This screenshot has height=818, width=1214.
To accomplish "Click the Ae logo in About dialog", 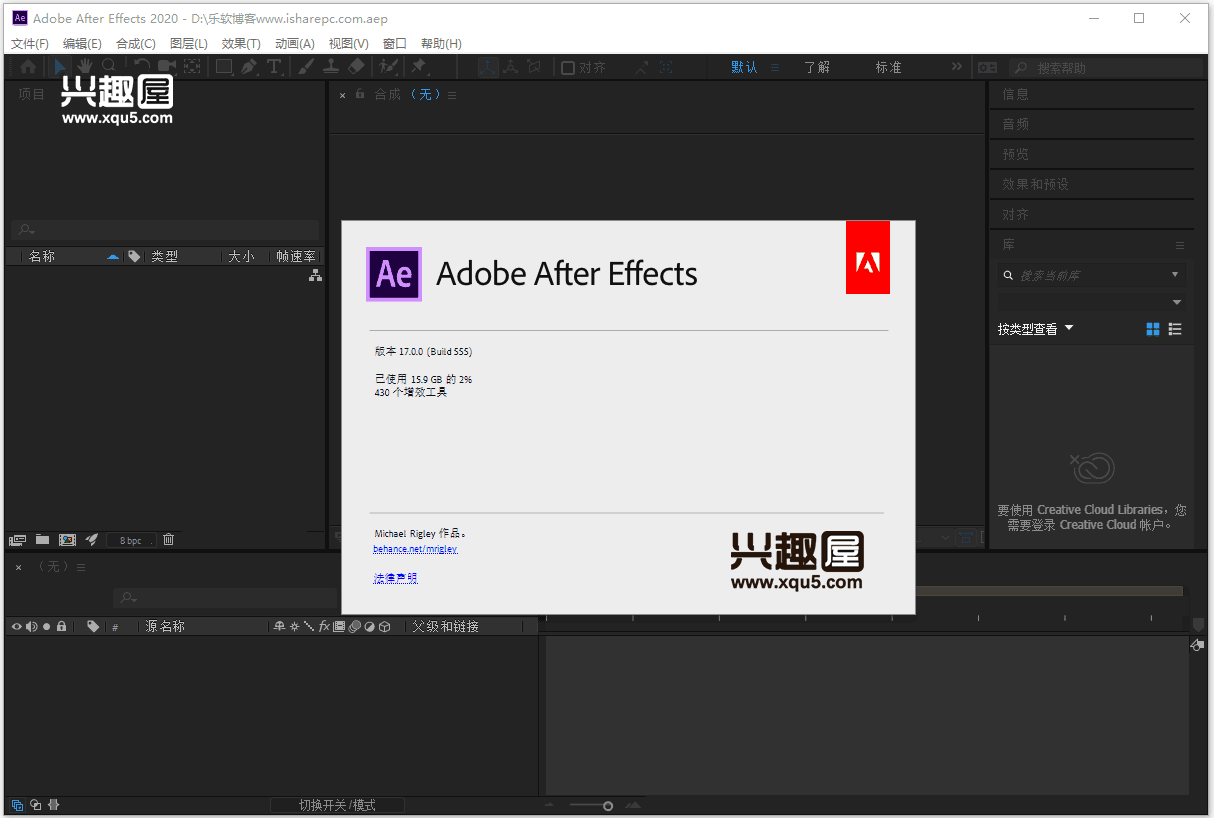I will click(x=394, y=274).
